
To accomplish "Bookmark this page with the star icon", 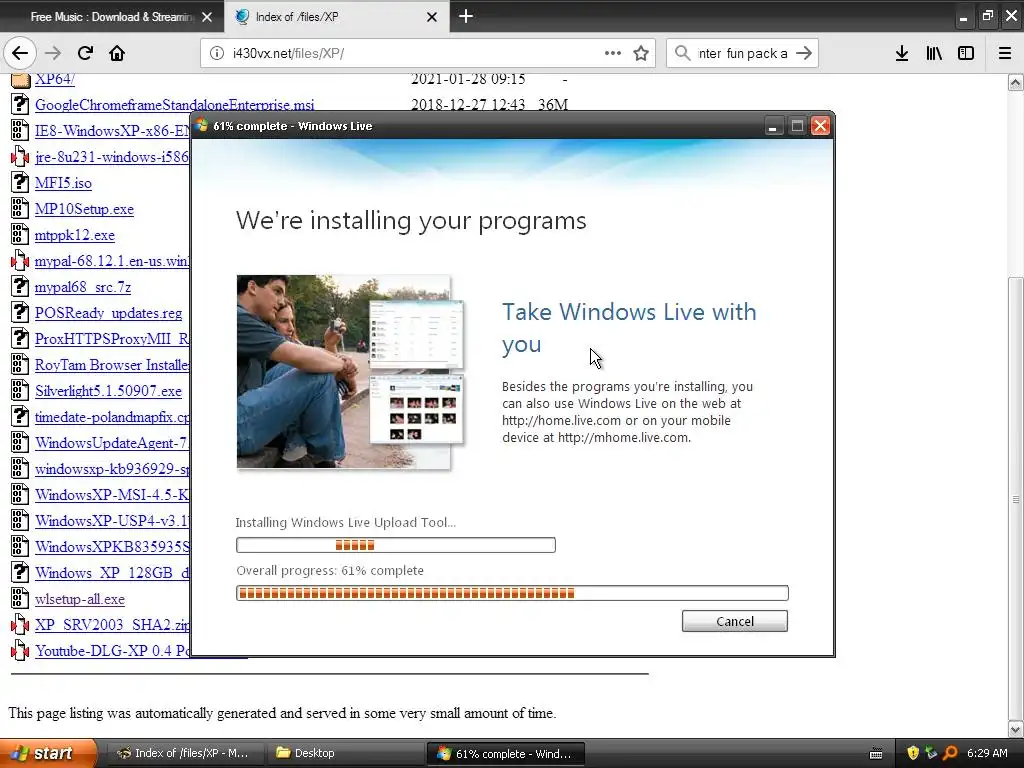I will point(641,53).
